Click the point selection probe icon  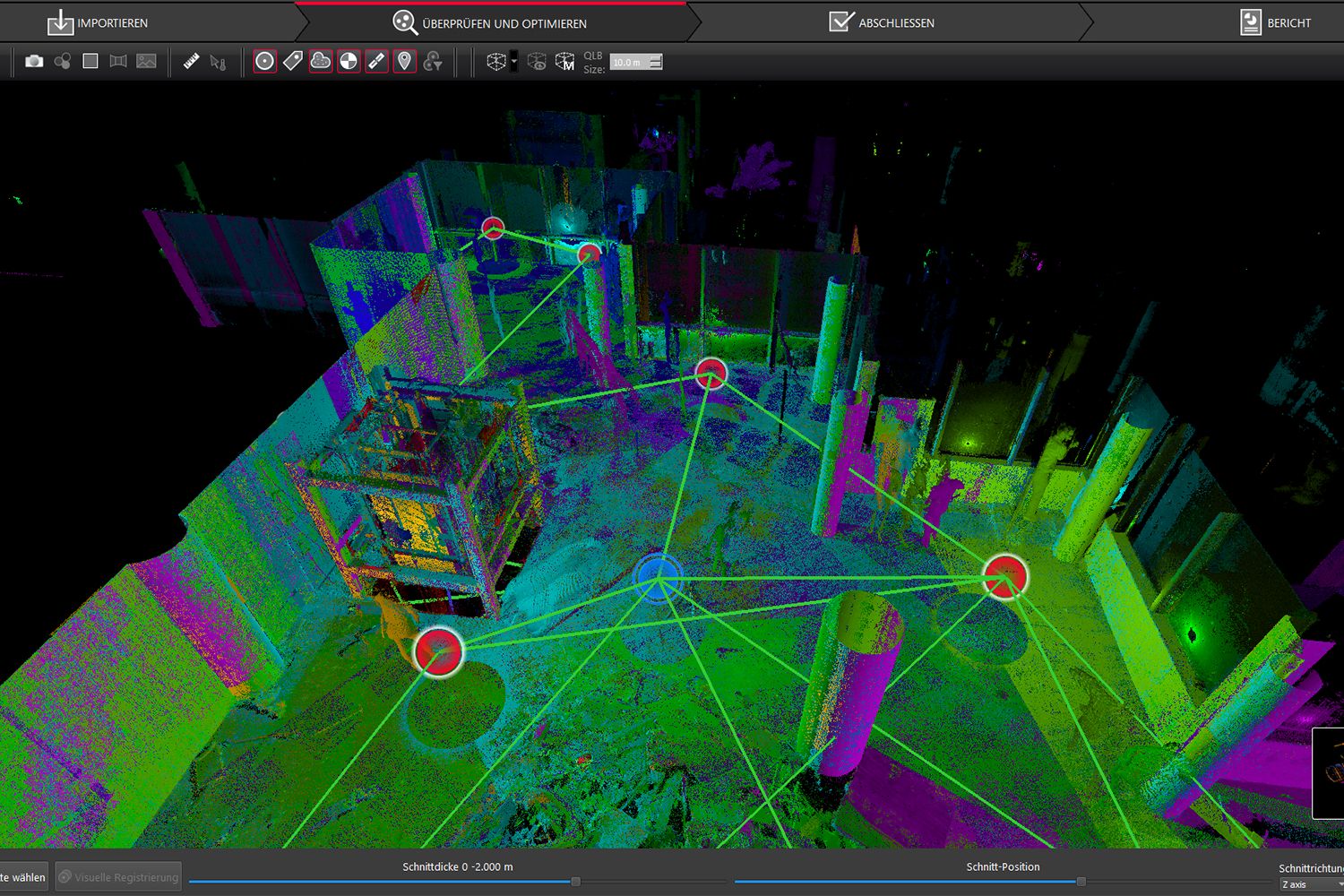217,62
